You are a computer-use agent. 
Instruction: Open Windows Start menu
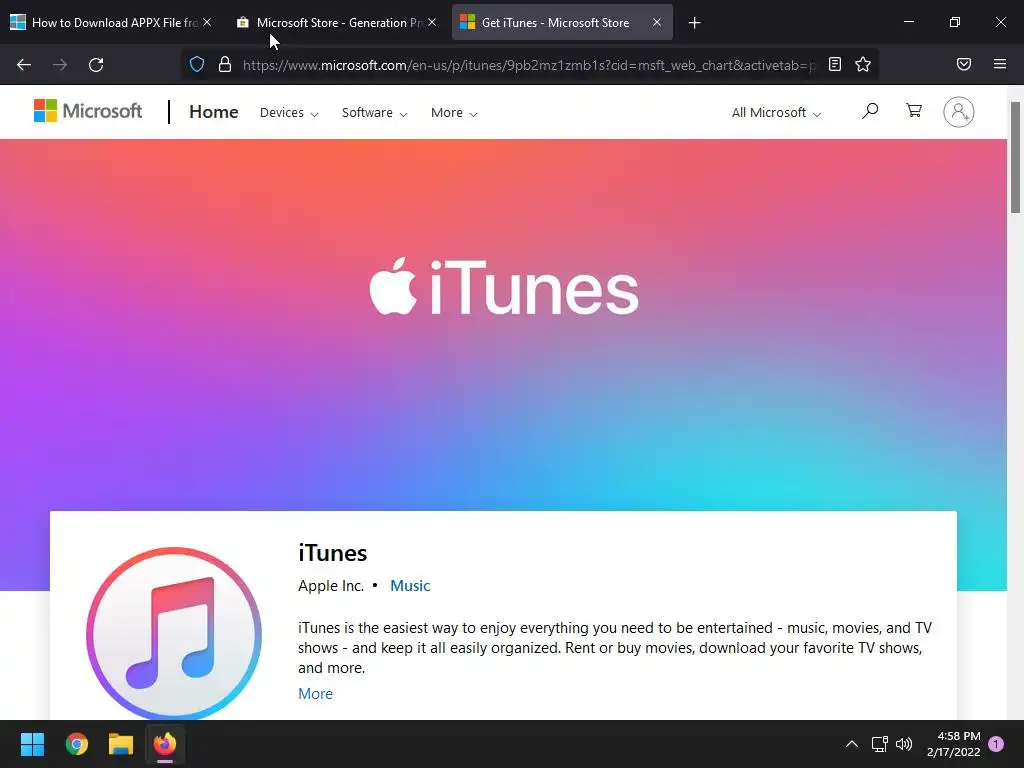tap(32, 744)
